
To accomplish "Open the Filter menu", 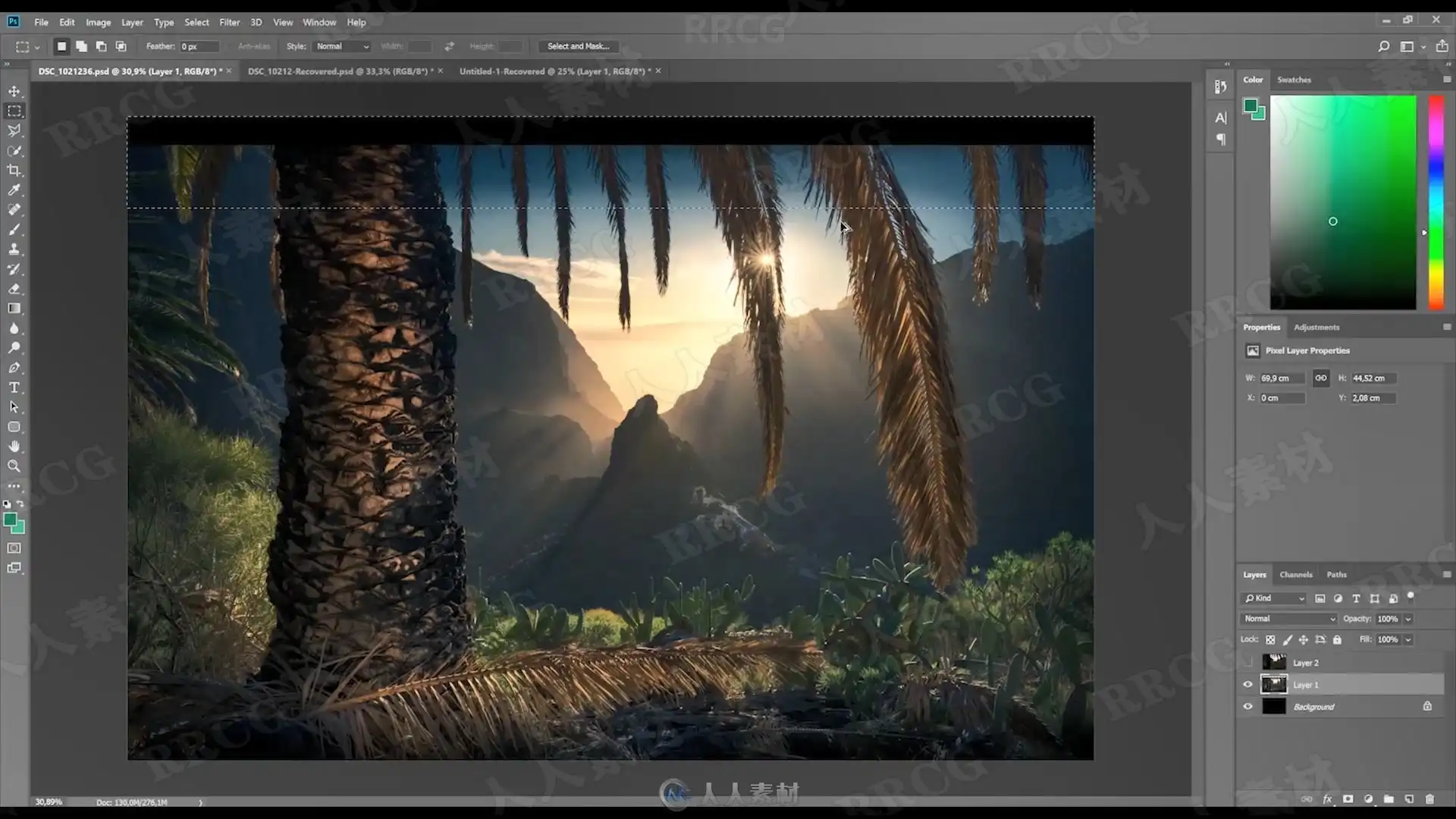I will (x=229, y=22).
